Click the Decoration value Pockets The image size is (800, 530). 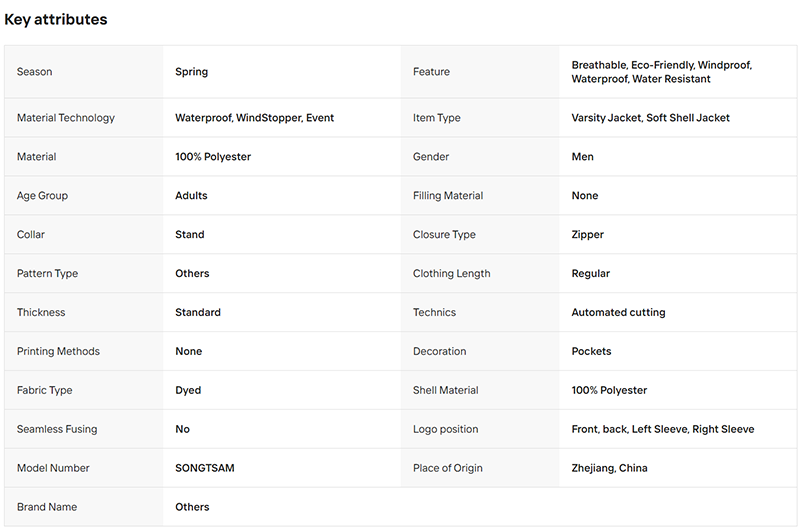(x=591, y=351)
